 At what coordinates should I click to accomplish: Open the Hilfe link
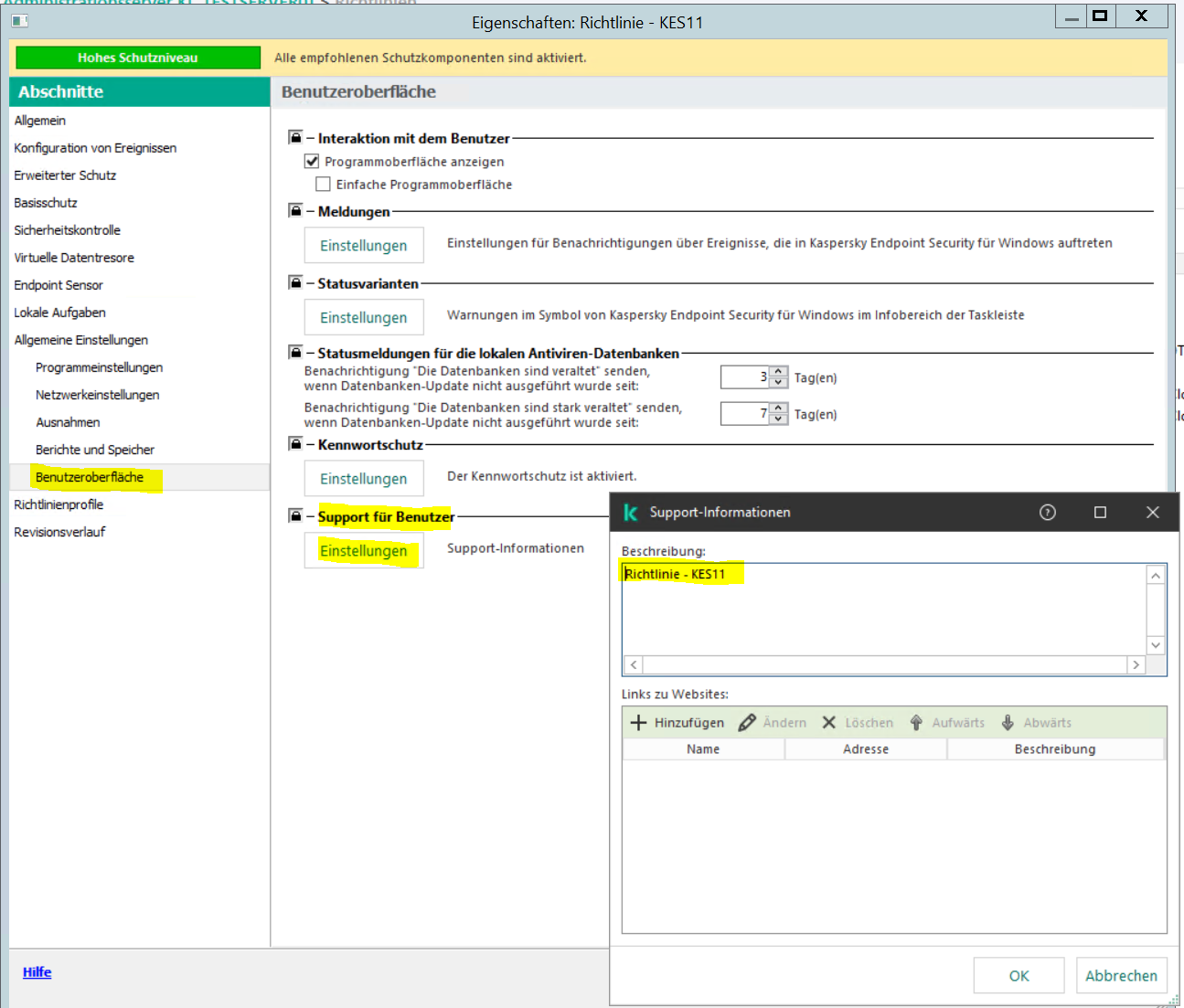point(37,972)
